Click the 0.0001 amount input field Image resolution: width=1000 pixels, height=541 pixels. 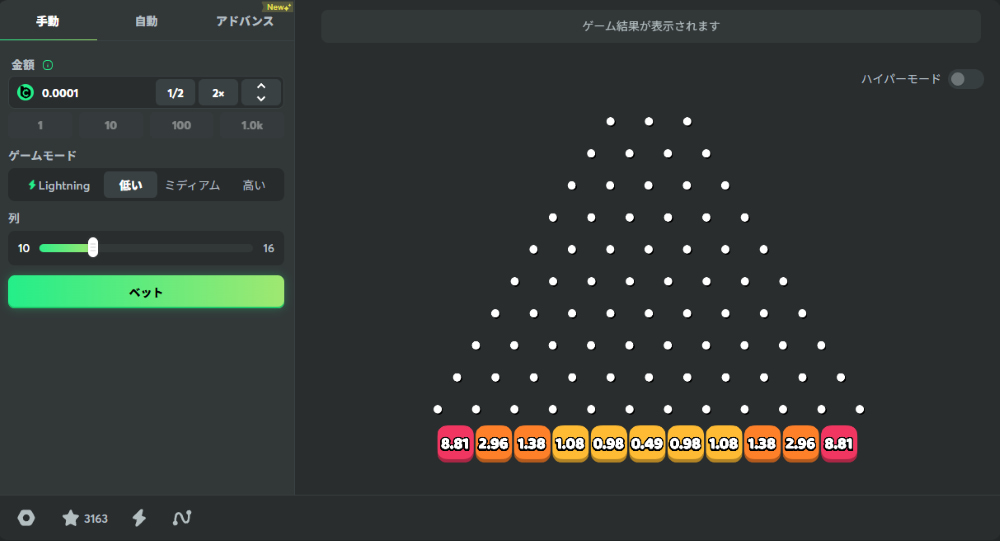(96, 93)
